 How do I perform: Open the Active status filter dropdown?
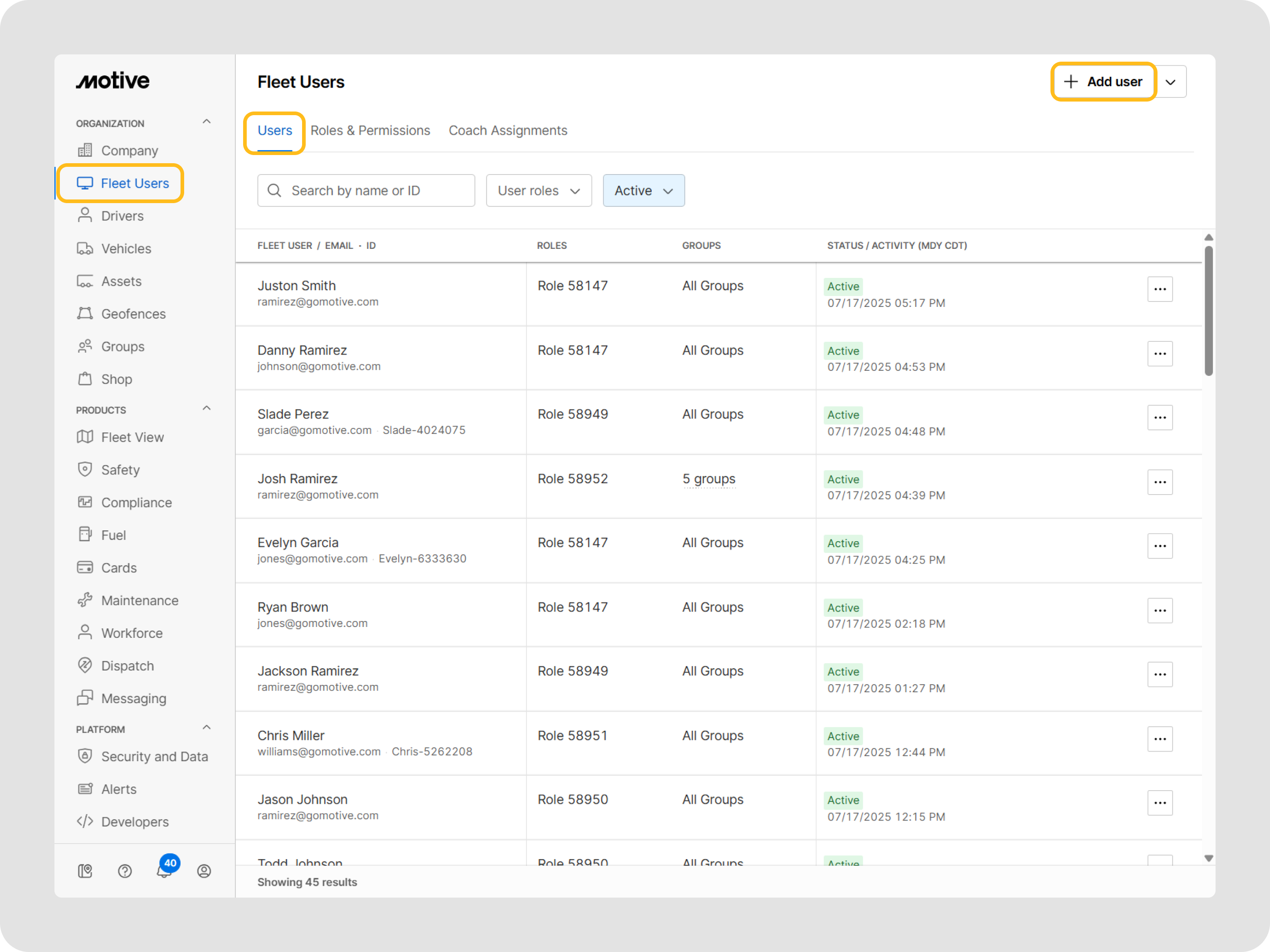pos(643,190)
